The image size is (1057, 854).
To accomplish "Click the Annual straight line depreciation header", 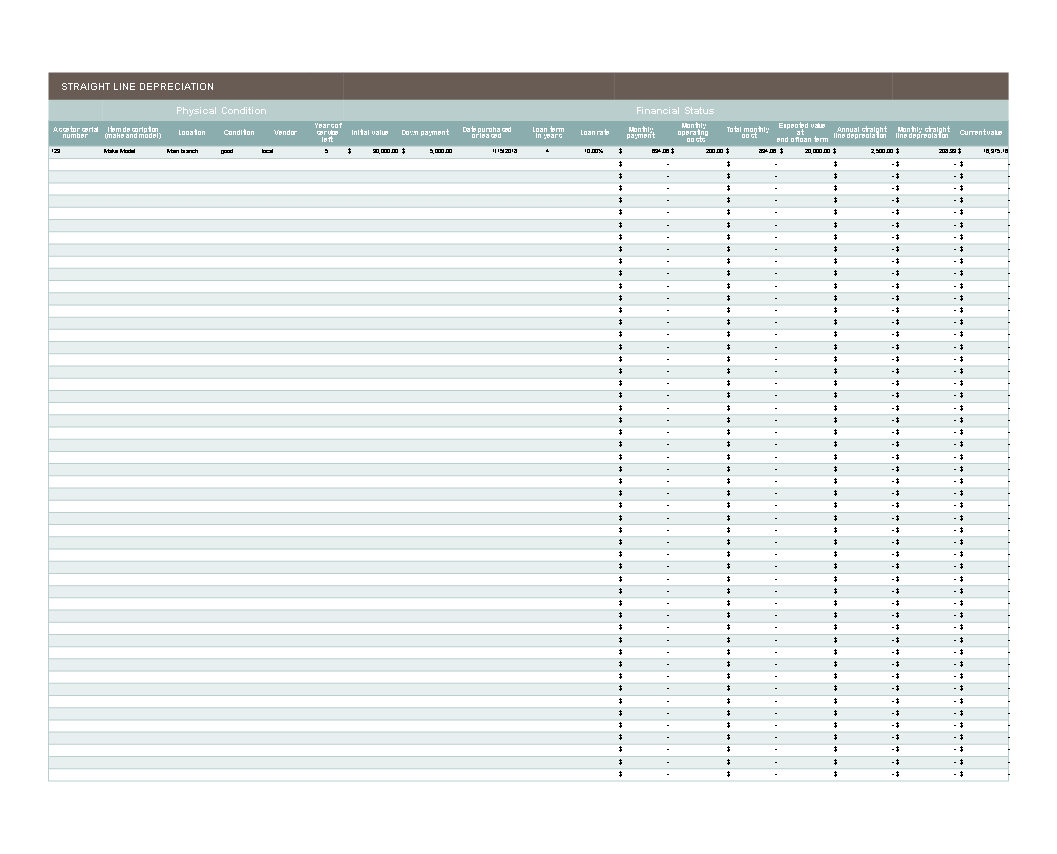I will click(861, 133).
